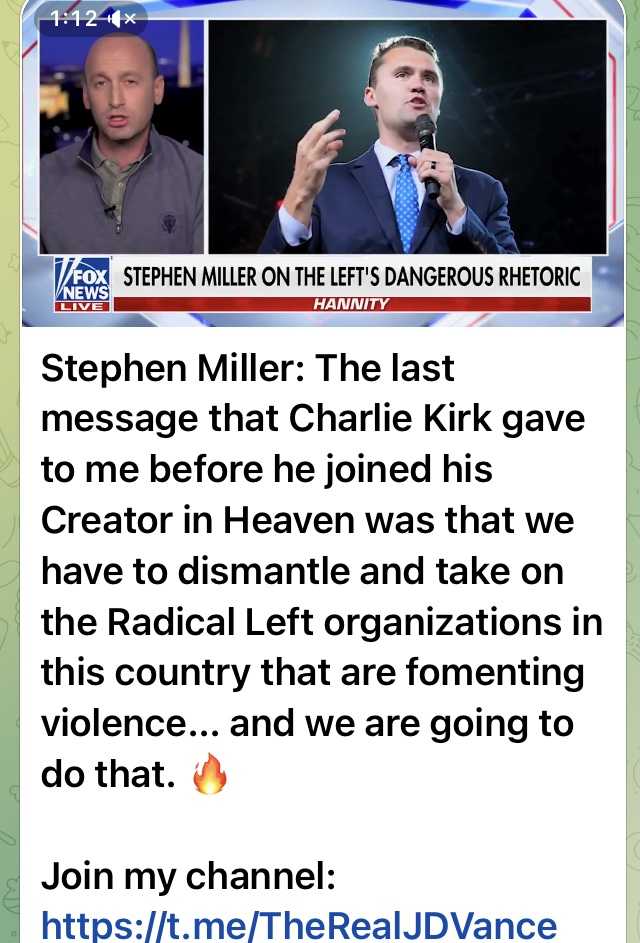This screenshot has width=640, height=943.
Task: Tap the red HANNITY show label
Action: click(x=352, y=304)
